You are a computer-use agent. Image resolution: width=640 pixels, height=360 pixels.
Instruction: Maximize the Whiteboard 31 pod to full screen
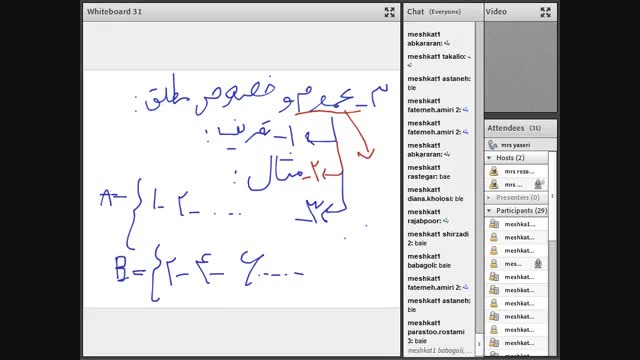389,12
